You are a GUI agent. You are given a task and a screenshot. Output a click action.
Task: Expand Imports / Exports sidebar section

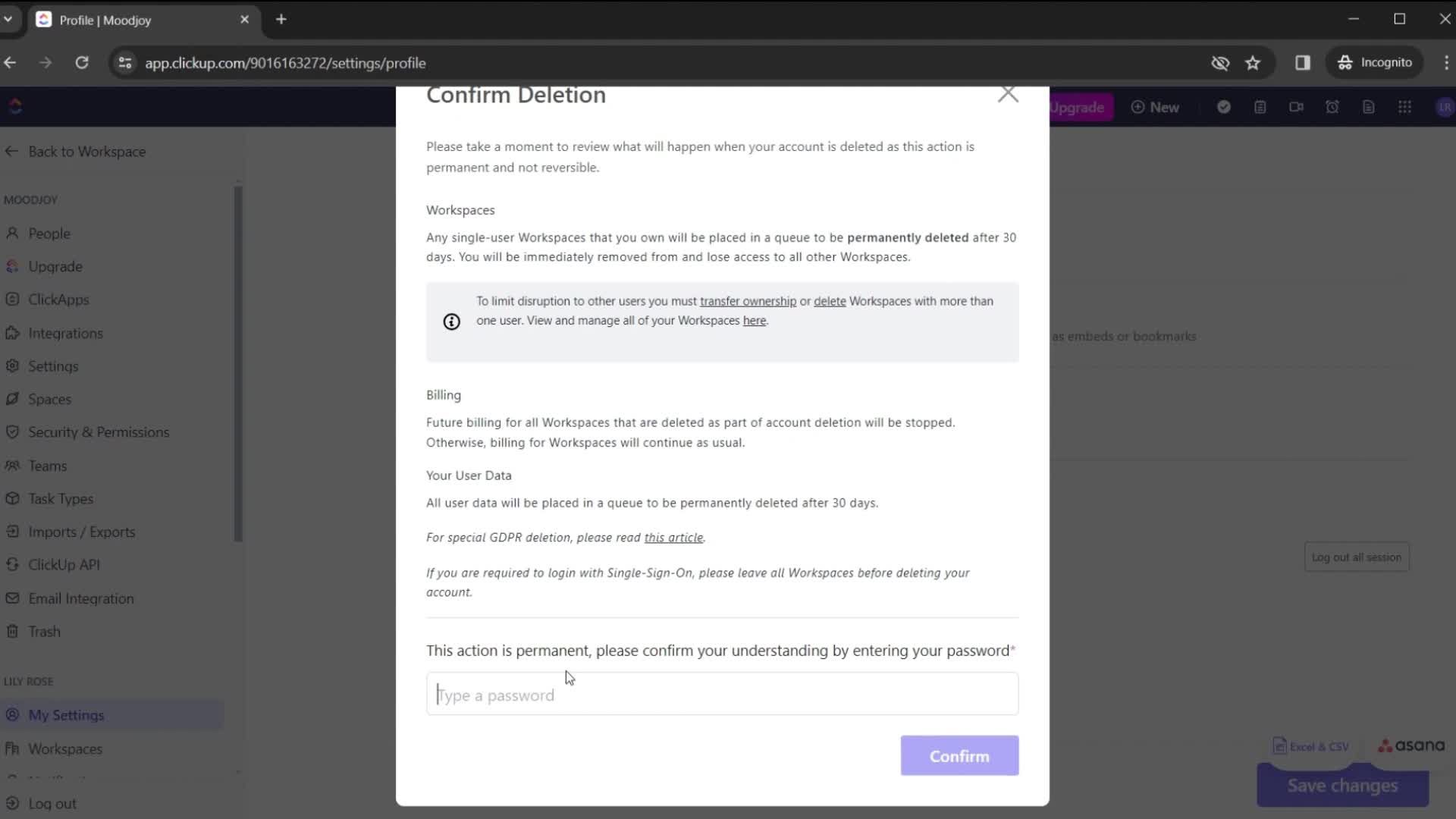tap(81, 531)
